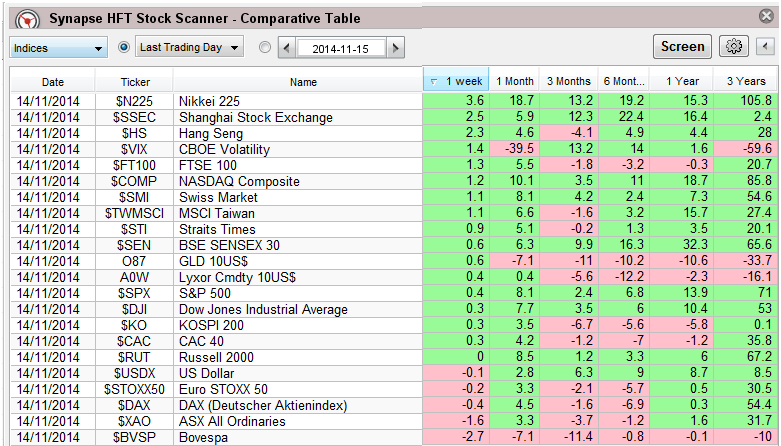The image size is (781, 446).
Task: Click the Ticker column header
Action: point(135,82)
